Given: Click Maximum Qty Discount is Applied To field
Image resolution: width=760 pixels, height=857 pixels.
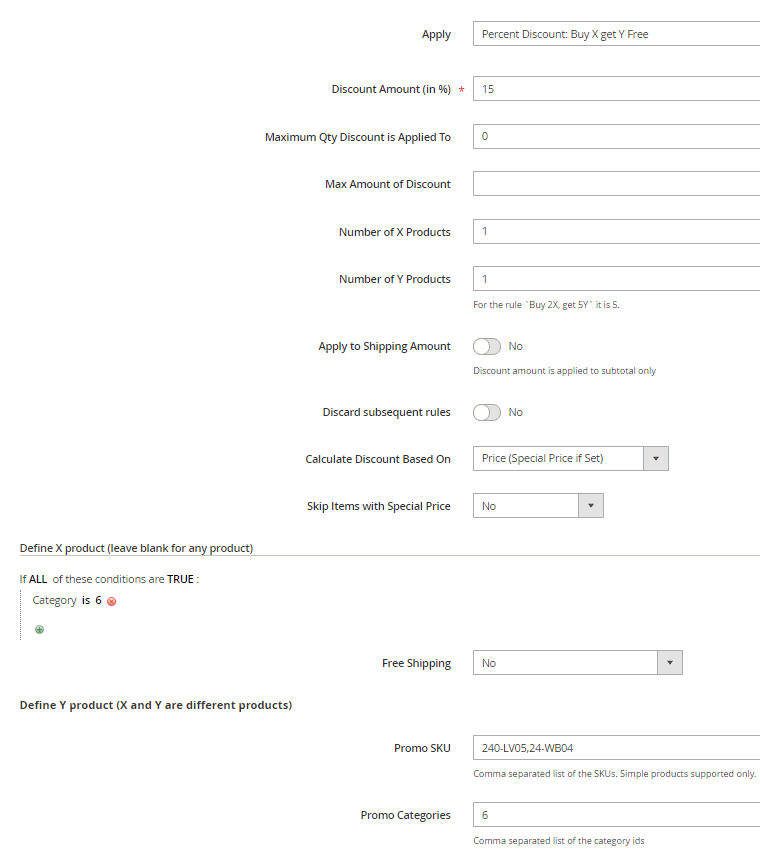Looking at the screenshot, I should coord(615,136).
